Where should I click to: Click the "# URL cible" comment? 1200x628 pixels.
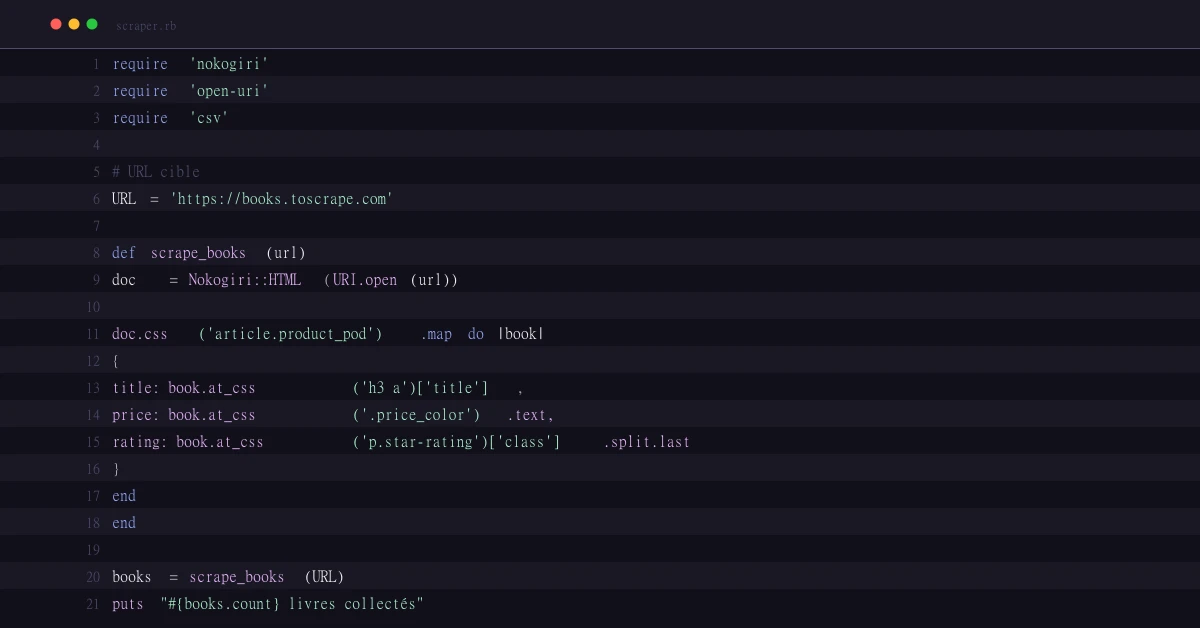click(156, 172)
